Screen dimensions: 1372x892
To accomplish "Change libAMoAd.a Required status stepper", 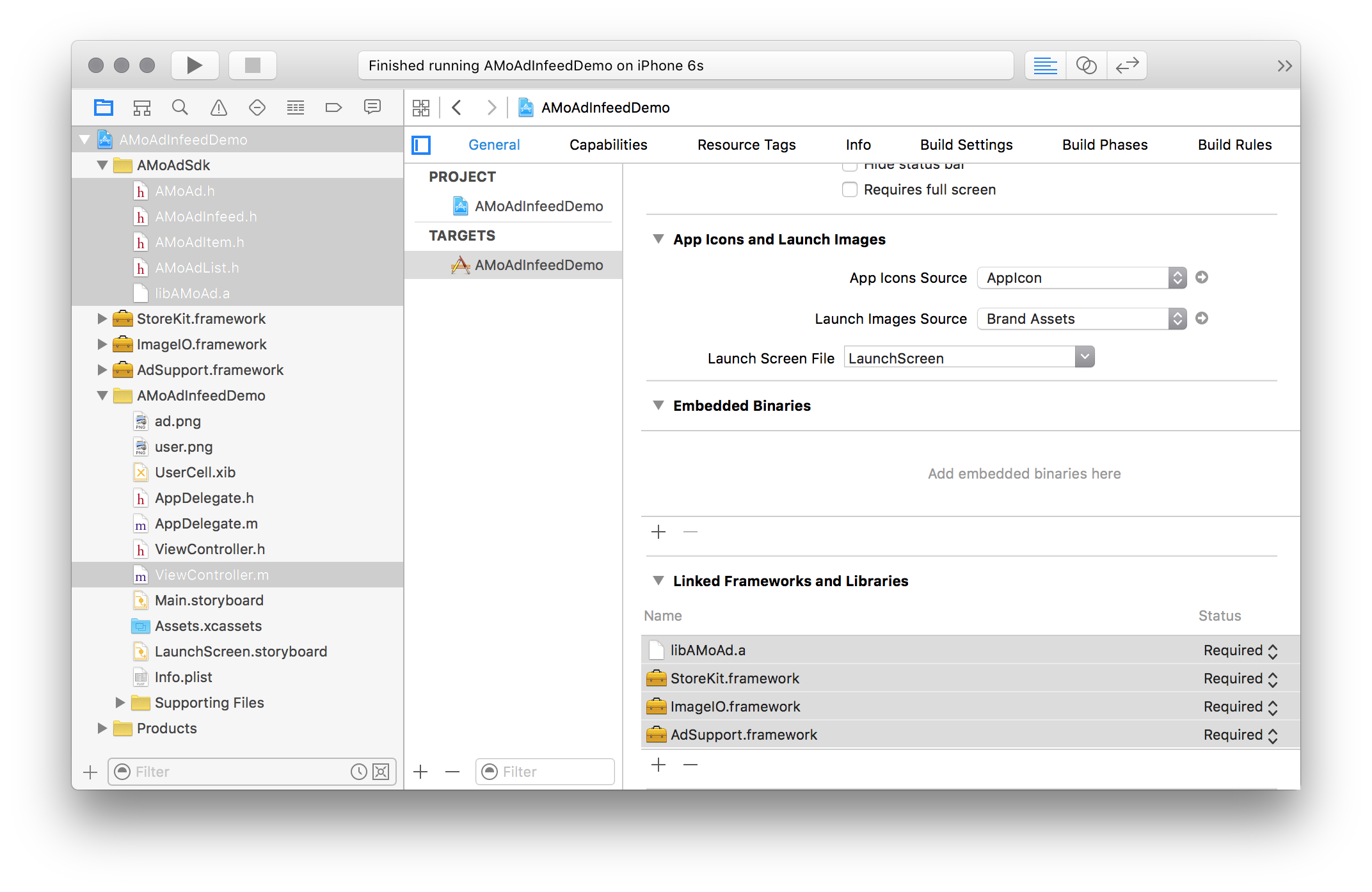I will coord(1272,651).
